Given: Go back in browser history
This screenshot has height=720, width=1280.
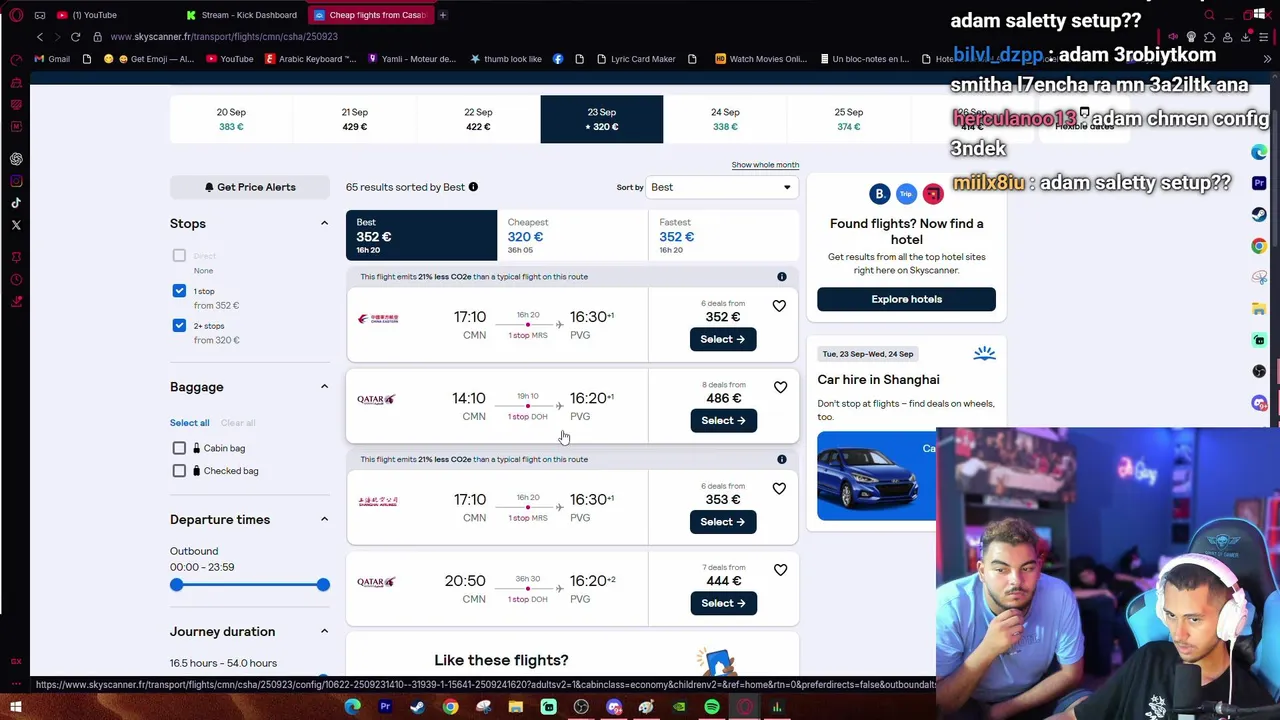Looking at the screenshot, I should [40, 37].
